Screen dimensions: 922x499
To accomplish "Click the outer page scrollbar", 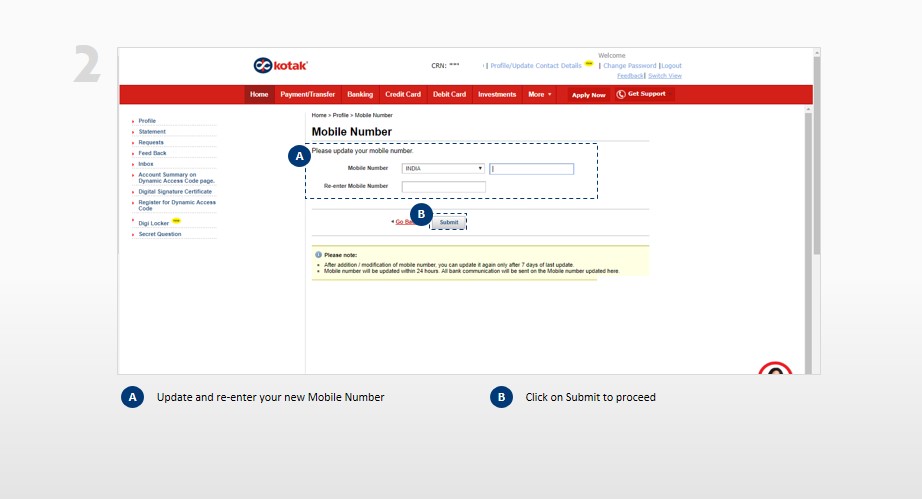I will pyautogui.click(x=816, y=156).
